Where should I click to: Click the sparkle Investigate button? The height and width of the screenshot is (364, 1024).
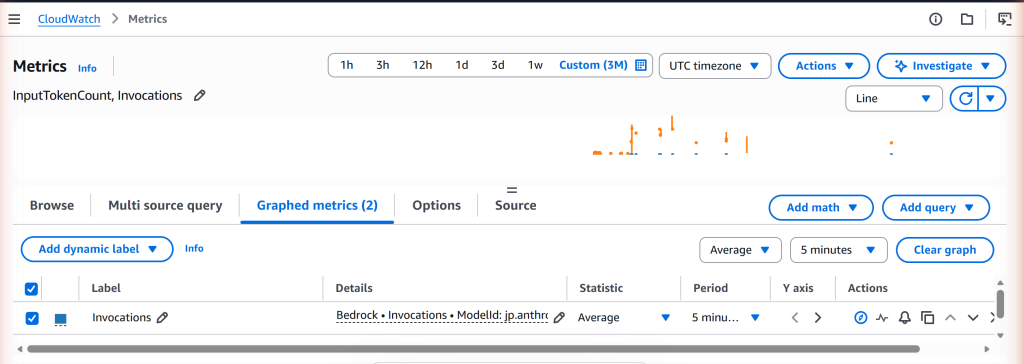(941, 66)
